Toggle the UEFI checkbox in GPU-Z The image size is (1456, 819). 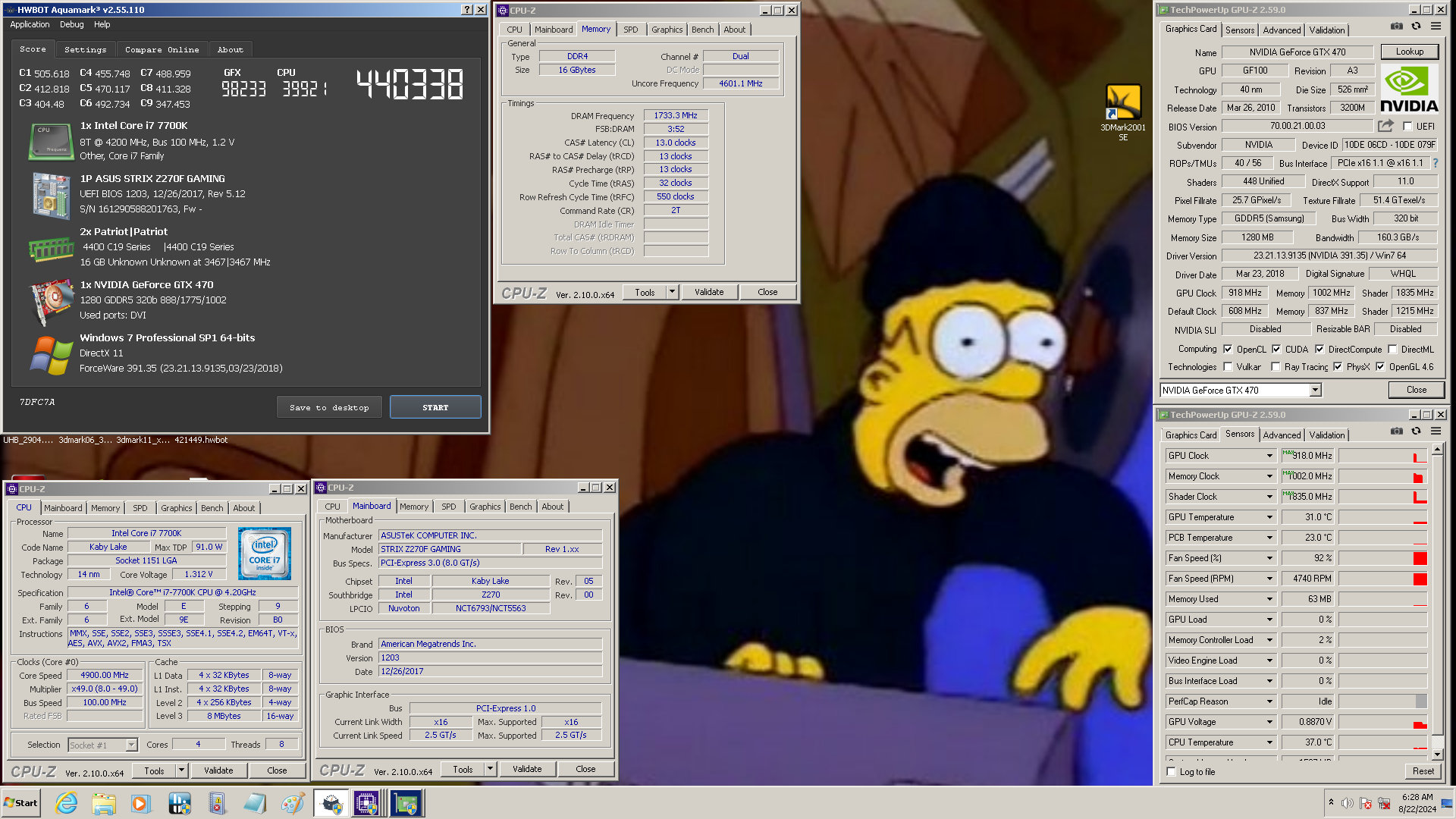pos(1408,127)
